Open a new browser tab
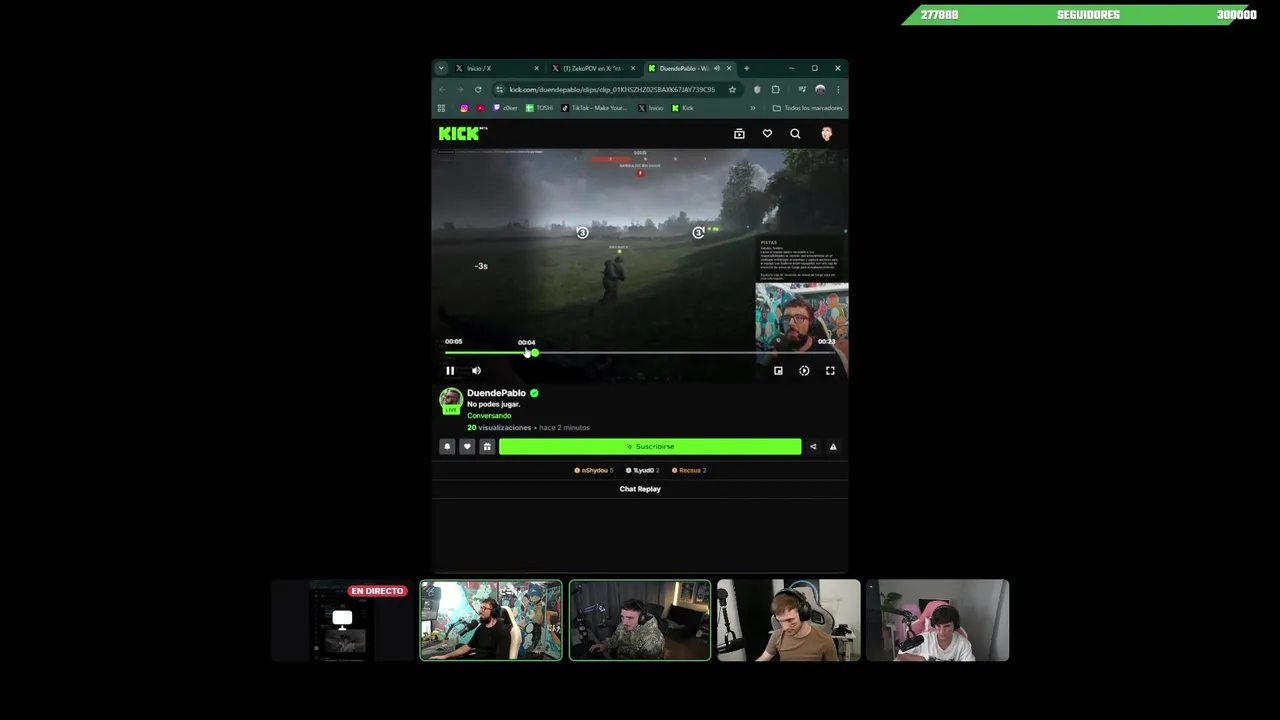 point(746,68)
